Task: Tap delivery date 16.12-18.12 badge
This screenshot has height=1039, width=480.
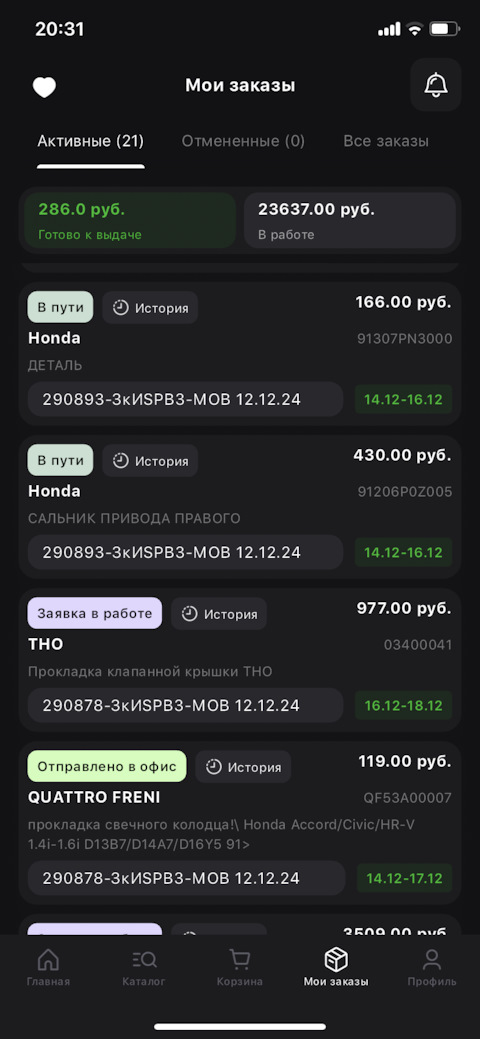Action: point(404,705)
